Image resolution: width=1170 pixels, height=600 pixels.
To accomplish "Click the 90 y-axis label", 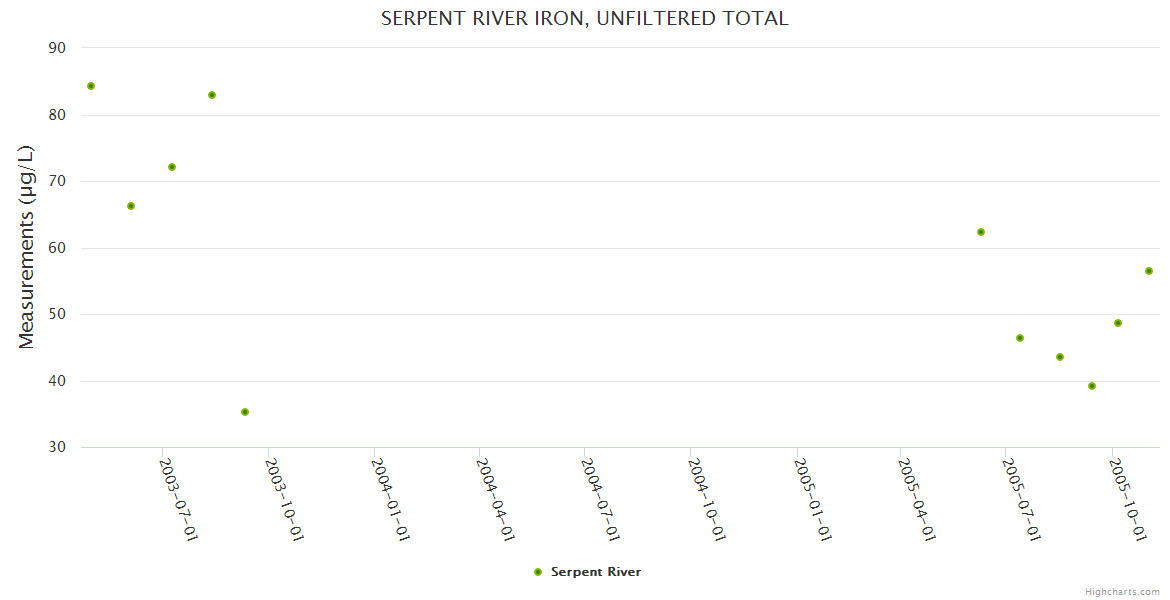I will tap(57, 48).
